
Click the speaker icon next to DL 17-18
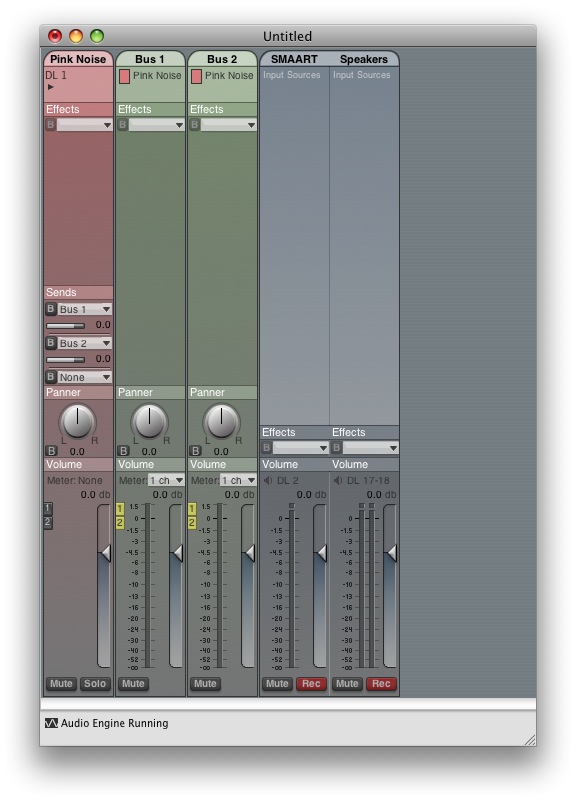tap(338, 480)
